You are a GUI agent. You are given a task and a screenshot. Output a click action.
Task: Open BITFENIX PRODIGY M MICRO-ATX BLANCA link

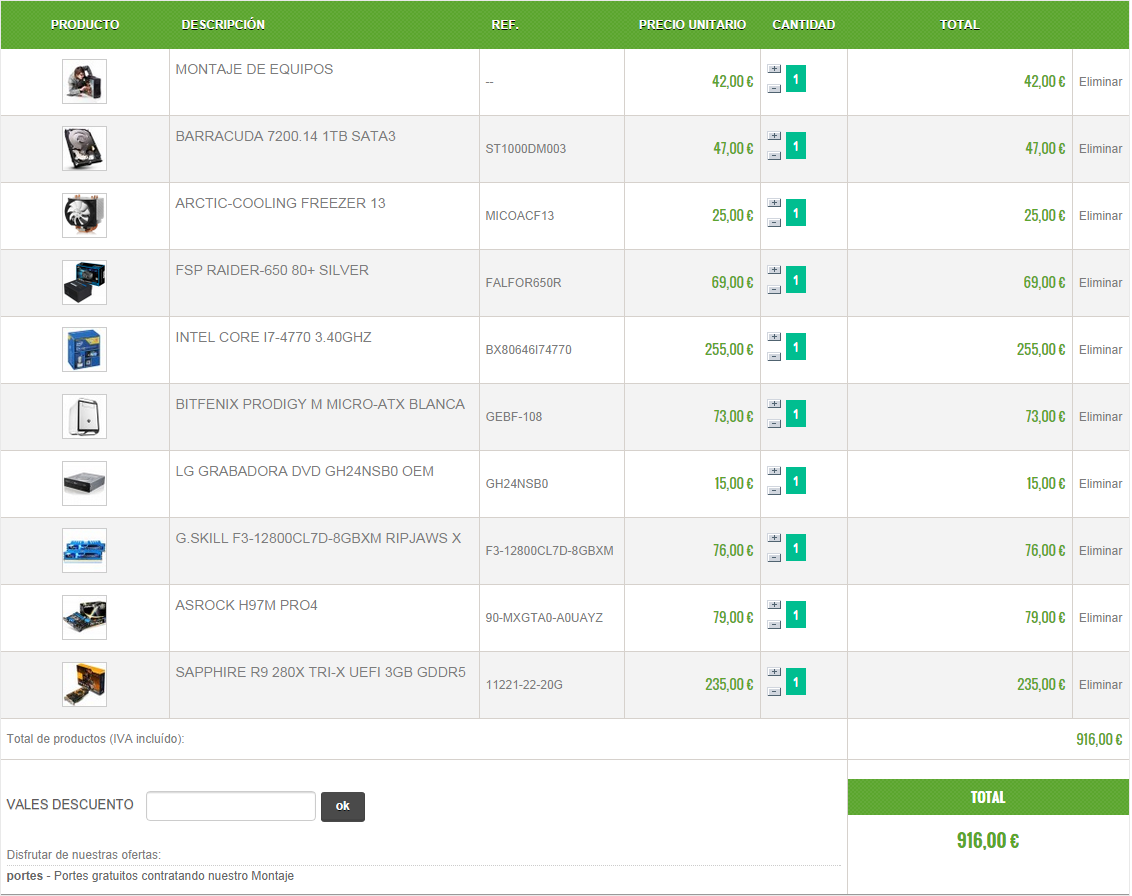pyautogui.click(x=320, y=404)
